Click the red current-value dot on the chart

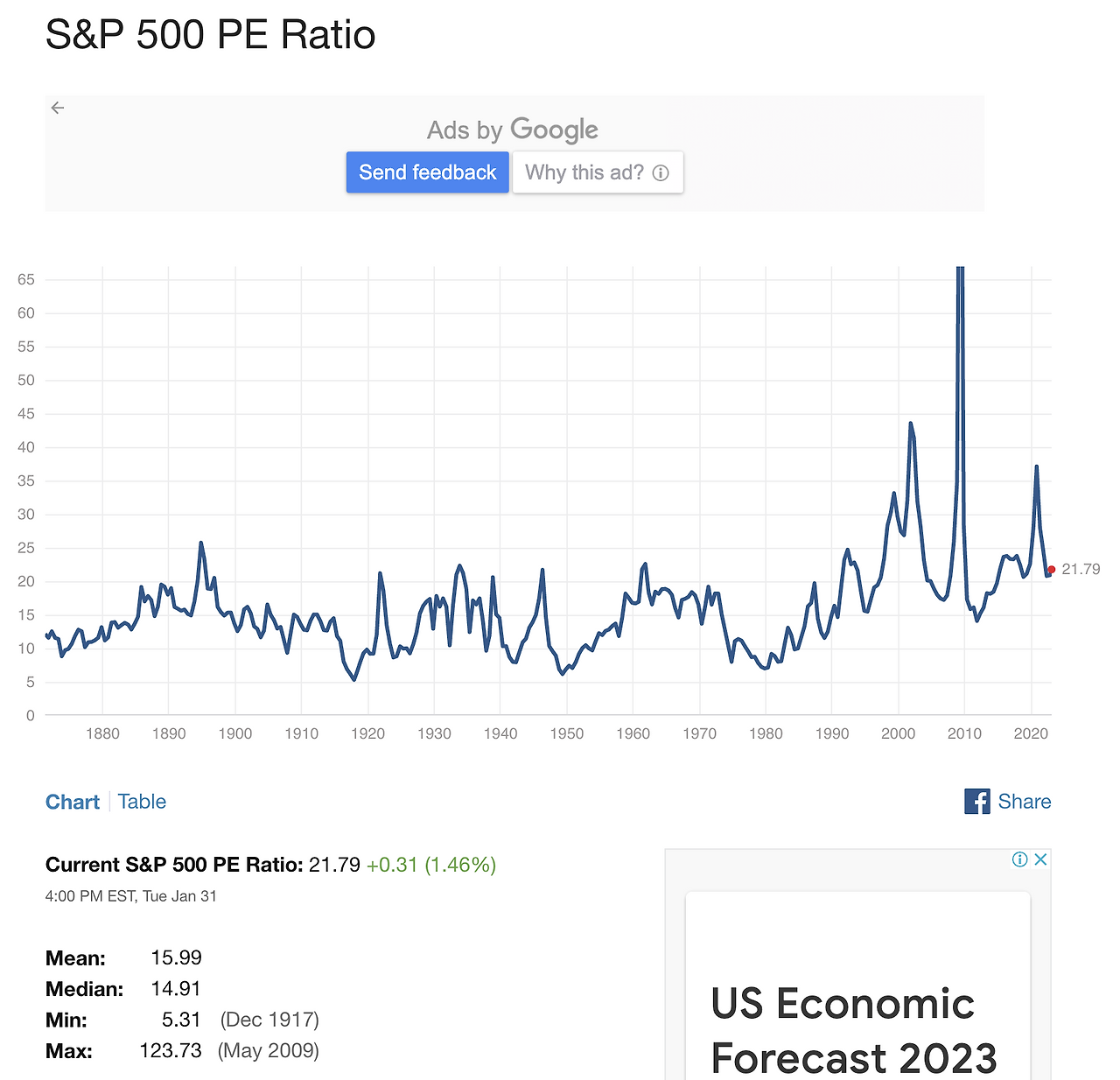pos(1051,570)
